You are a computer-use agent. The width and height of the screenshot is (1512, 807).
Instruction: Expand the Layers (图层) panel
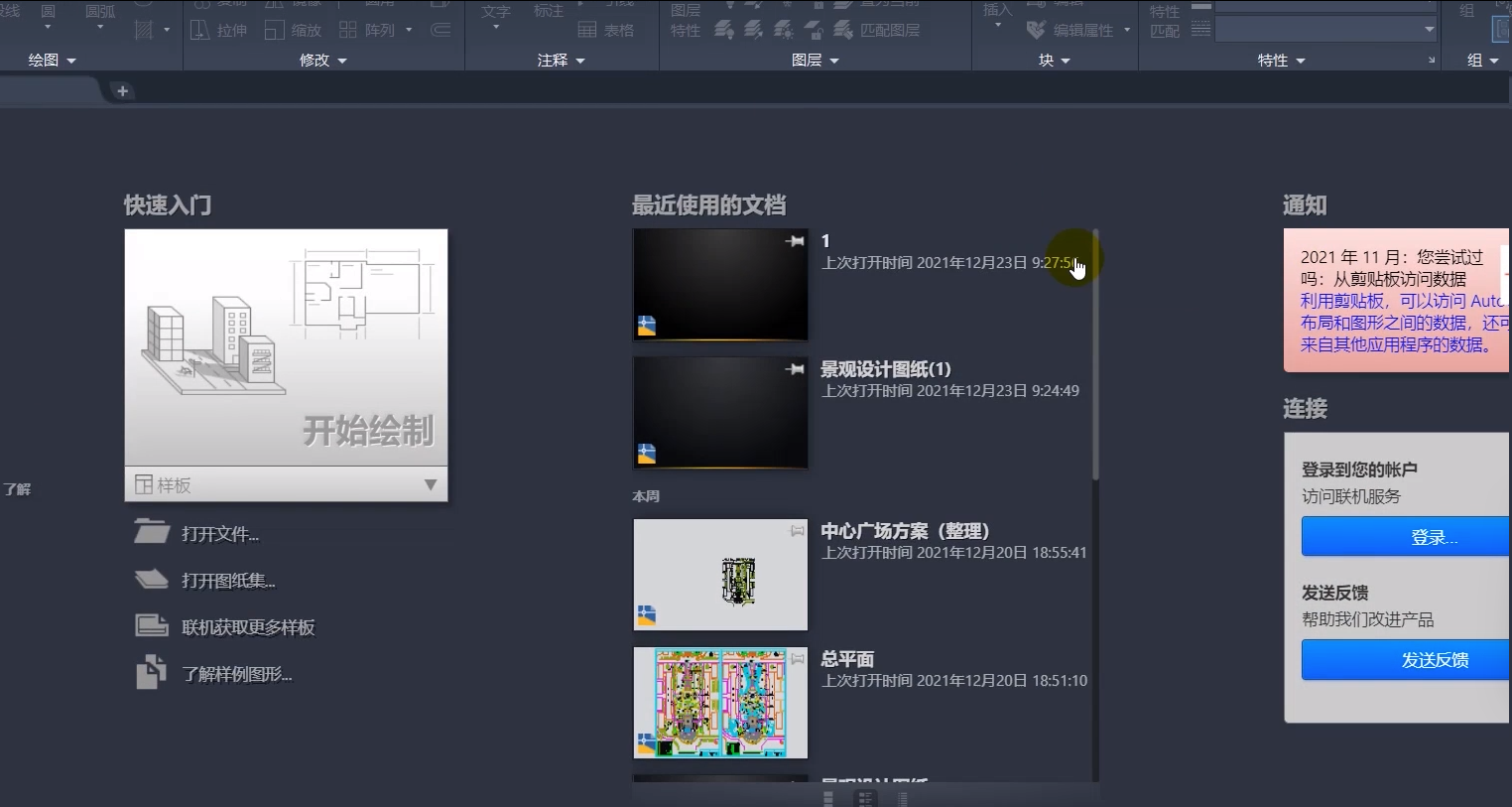coord(816,61)
